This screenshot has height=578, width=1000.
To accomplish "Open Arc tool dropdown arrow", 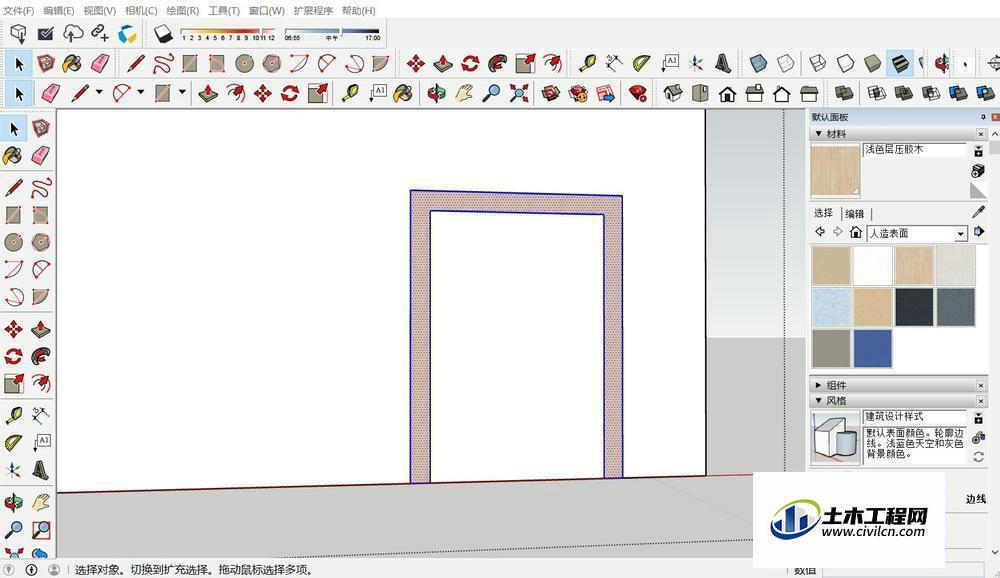I will 140,93.
